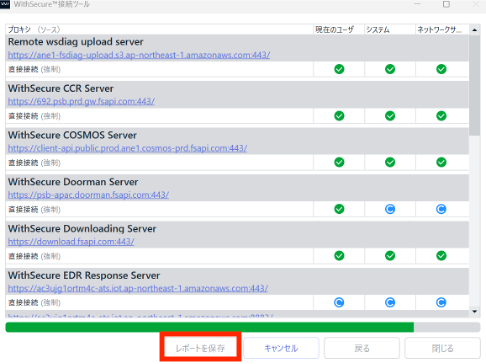This screenshot has width=486, height=364.
Task: Click the scrollbar down arrow
Action: [x=475, y=312]
